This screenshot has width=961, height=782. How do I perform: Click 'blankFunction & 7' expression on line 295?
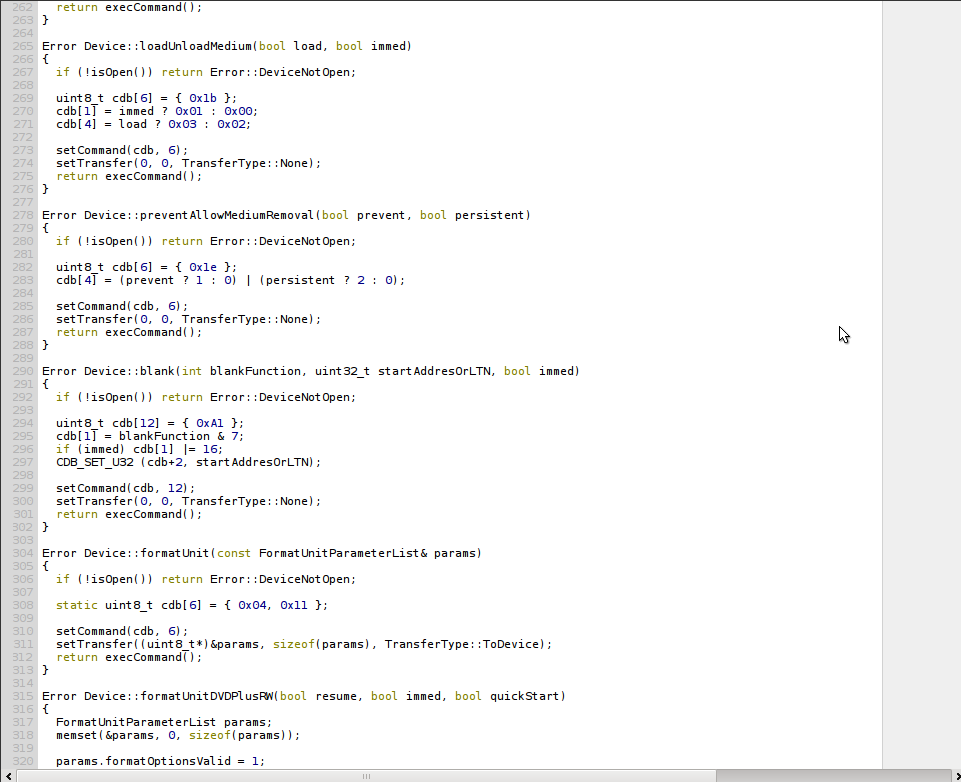click(178, 436)
